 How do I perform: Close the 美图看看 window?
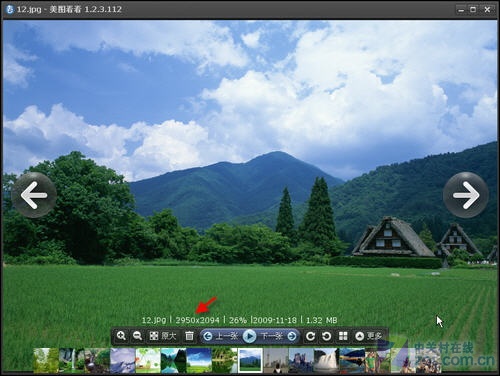tap(487, 10)
